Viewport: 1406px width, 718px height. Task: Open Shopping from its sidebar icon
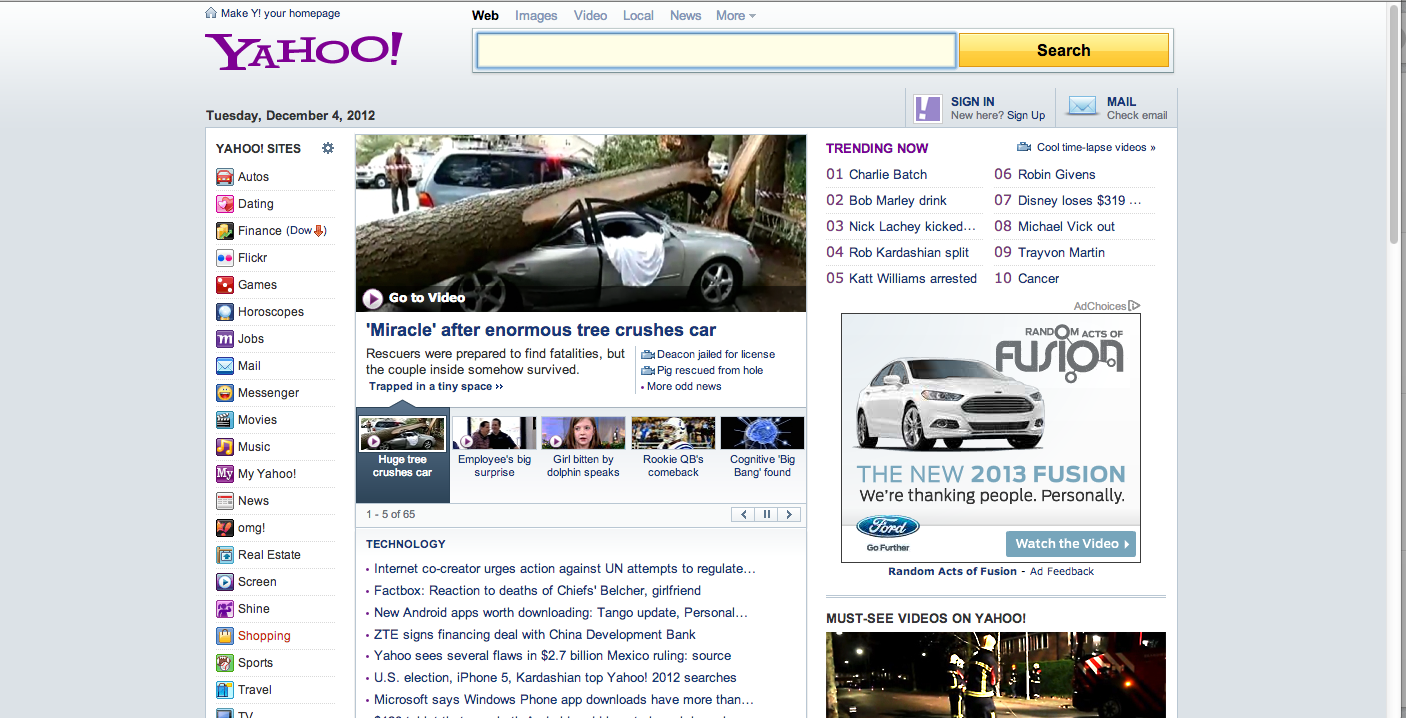[x=226, y=635]
